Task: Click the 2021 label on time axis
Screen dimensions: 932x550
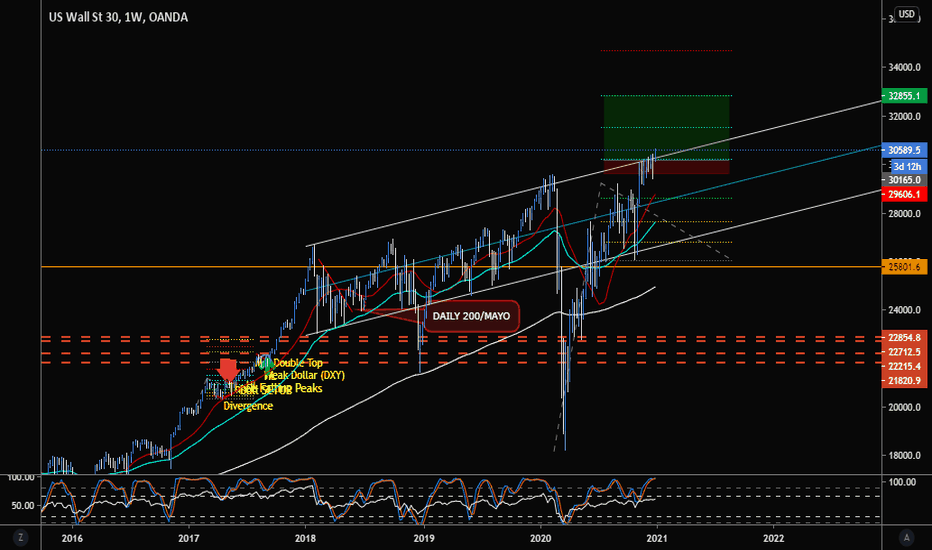Action: click(x=657, y=538)
